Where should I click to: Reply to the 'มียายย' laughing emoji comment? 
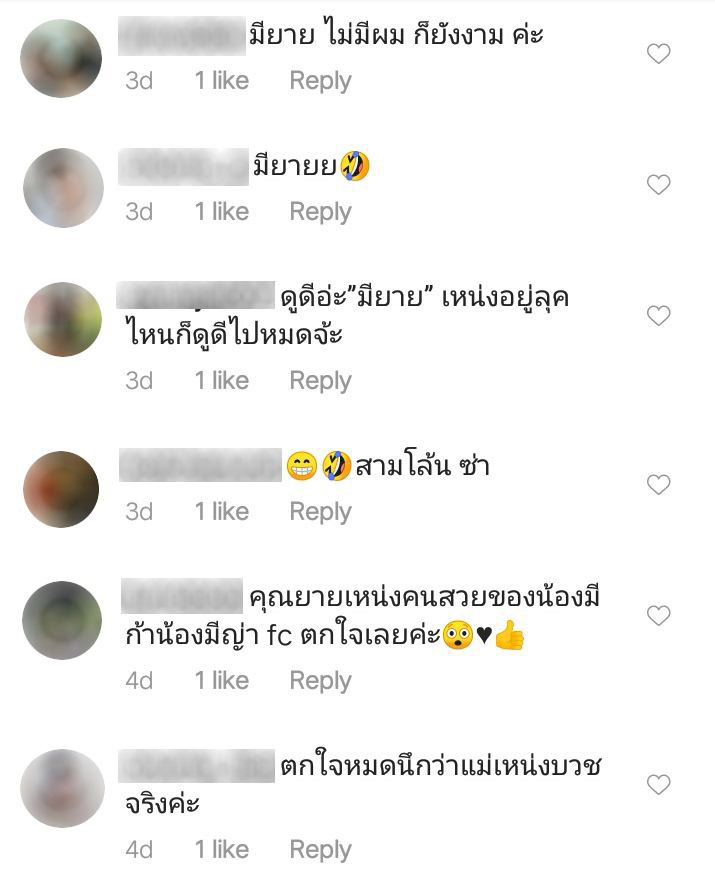320,212
